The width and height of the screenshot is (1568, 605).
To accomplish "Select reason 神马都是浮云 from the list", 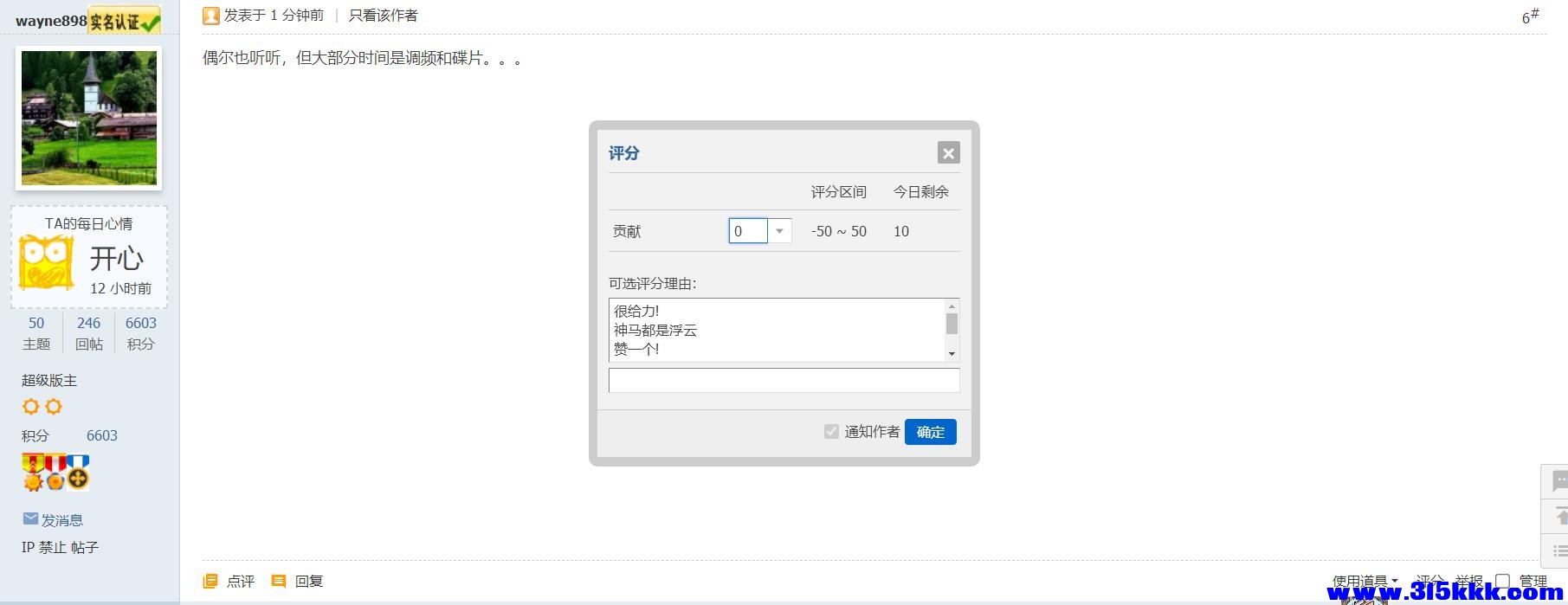I will coord(655,330).
